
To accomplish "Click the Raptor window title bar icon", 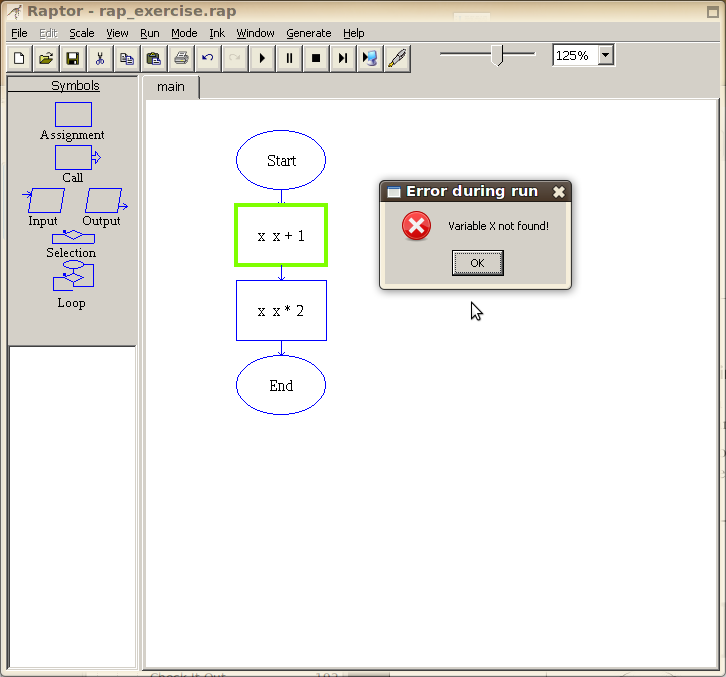I will 15,11.
